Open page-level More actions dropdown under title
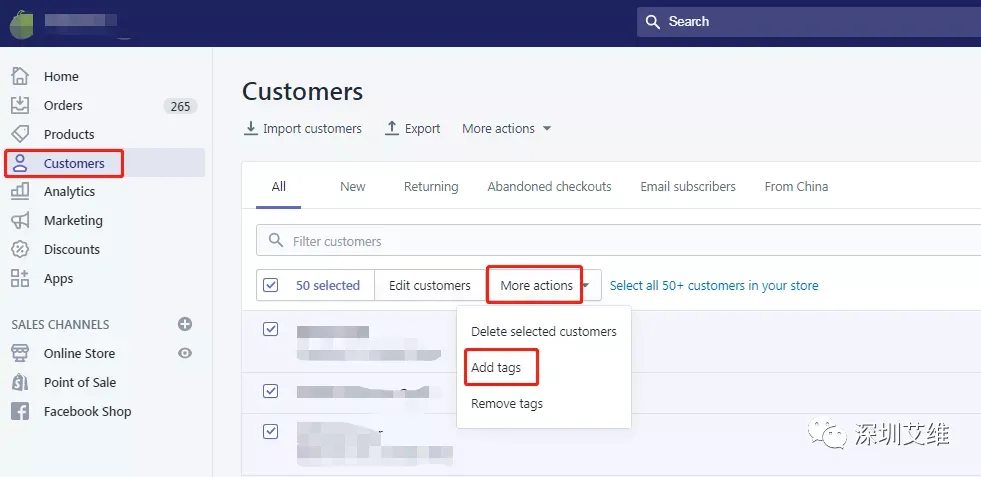Viewport: 981px width, 477px height. point(507,128)
